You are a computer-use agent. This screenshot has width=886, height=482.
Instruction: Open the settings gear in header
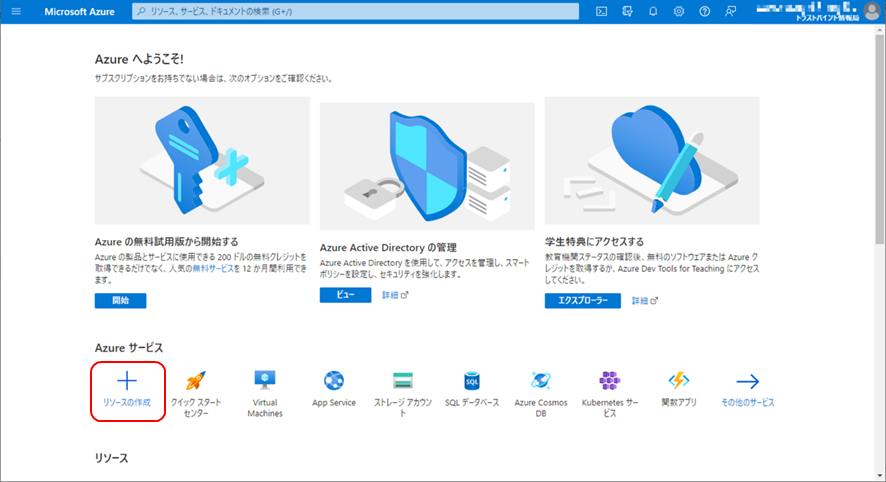[x=679, y=11]
